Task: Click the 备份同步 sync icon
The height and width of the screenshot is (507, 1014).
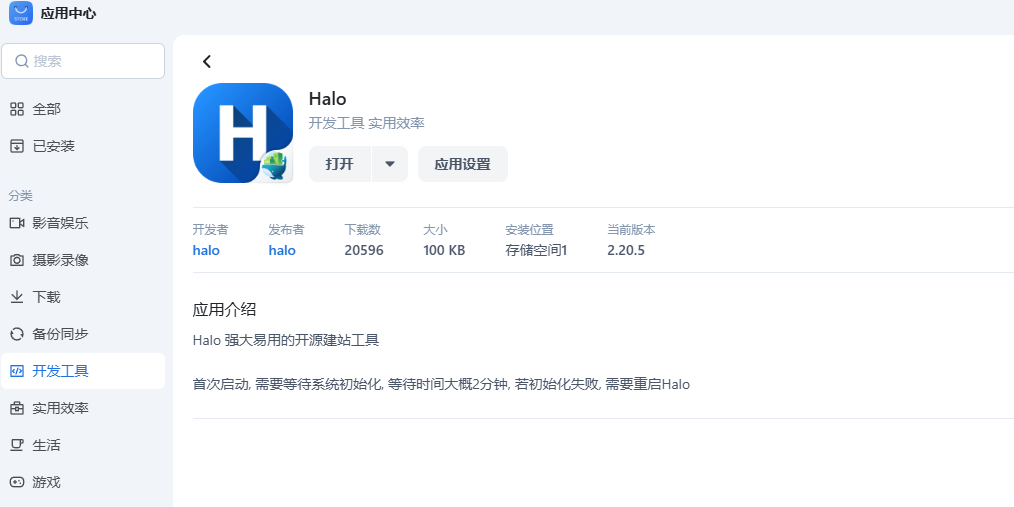Action: point(17,334)
